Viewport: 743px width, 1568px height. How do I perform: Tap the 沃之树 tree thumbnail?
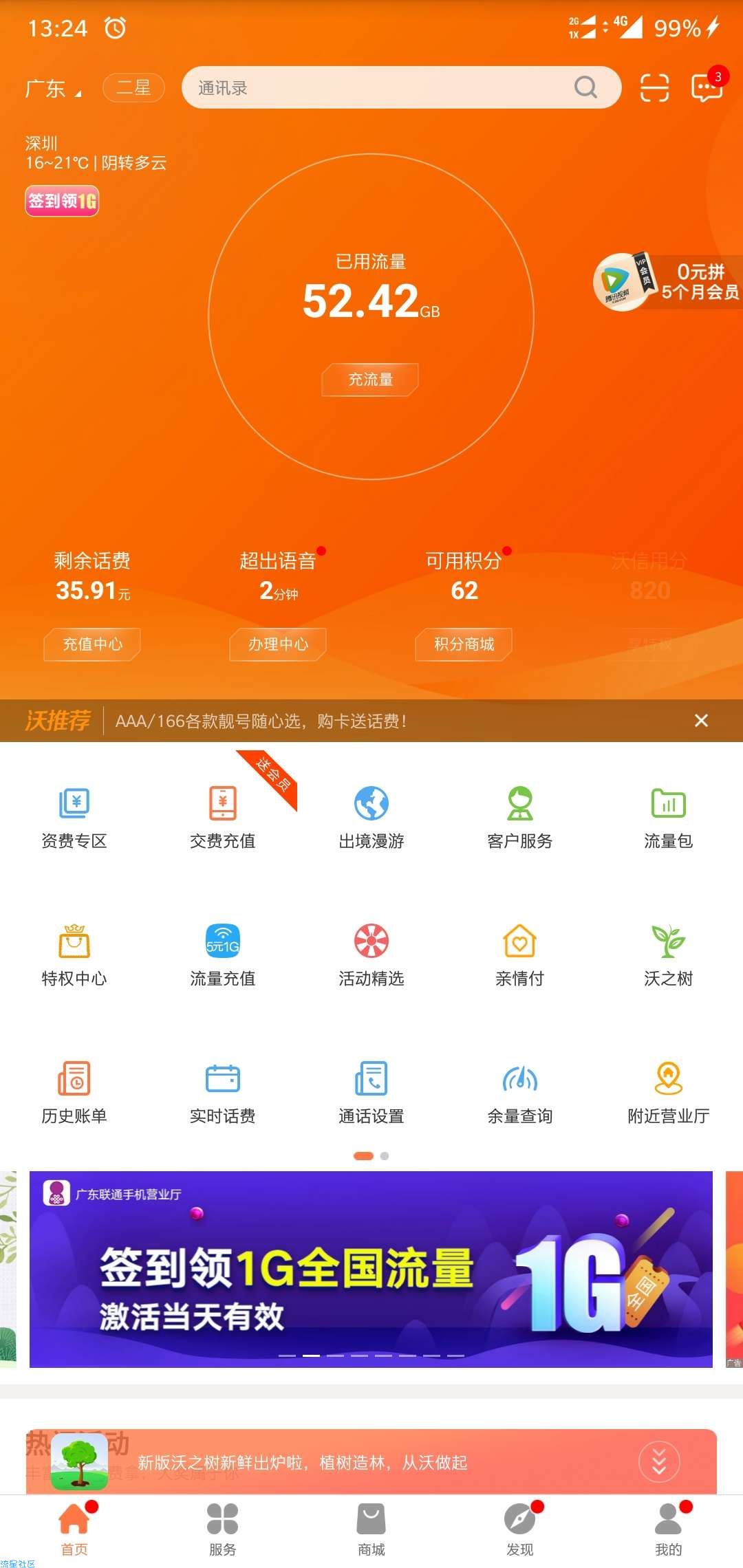(x=79, y=1462)
